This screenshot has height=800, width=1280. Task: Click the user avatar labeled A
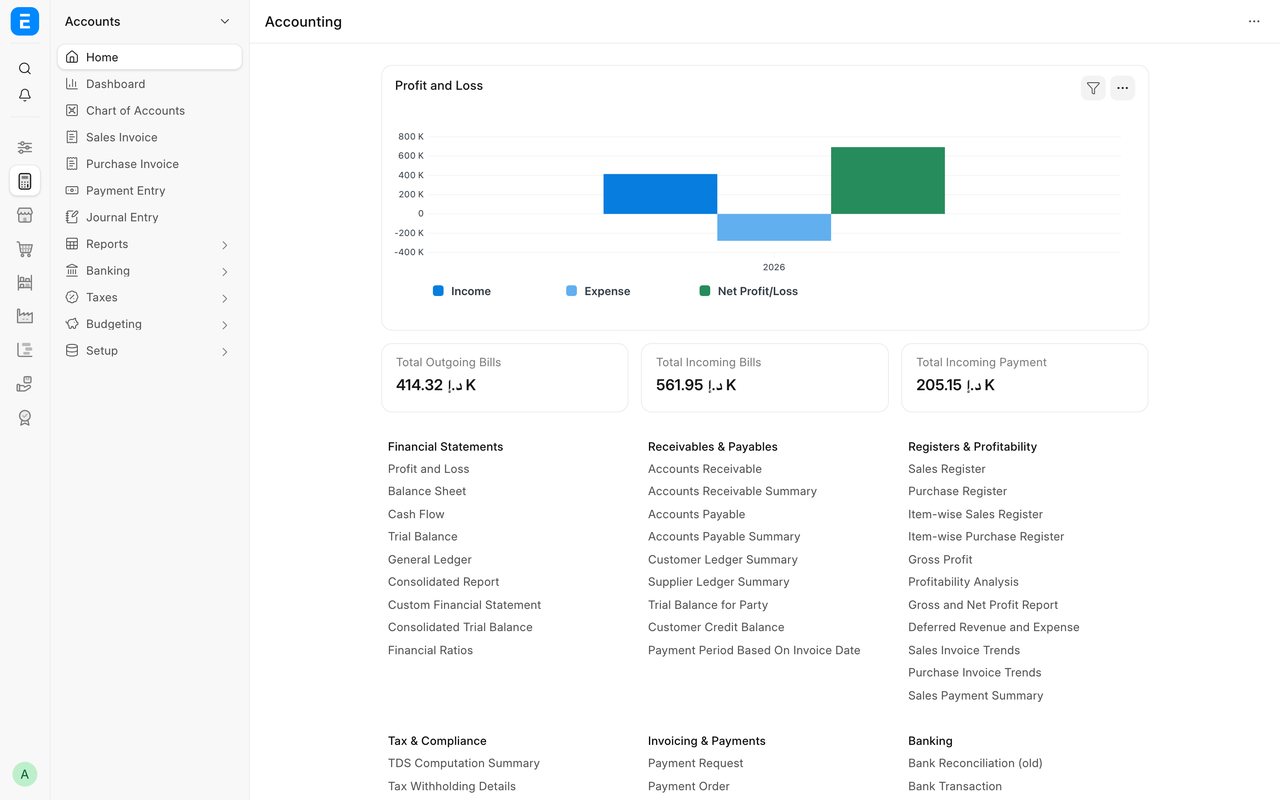click(x=25, y=774)
